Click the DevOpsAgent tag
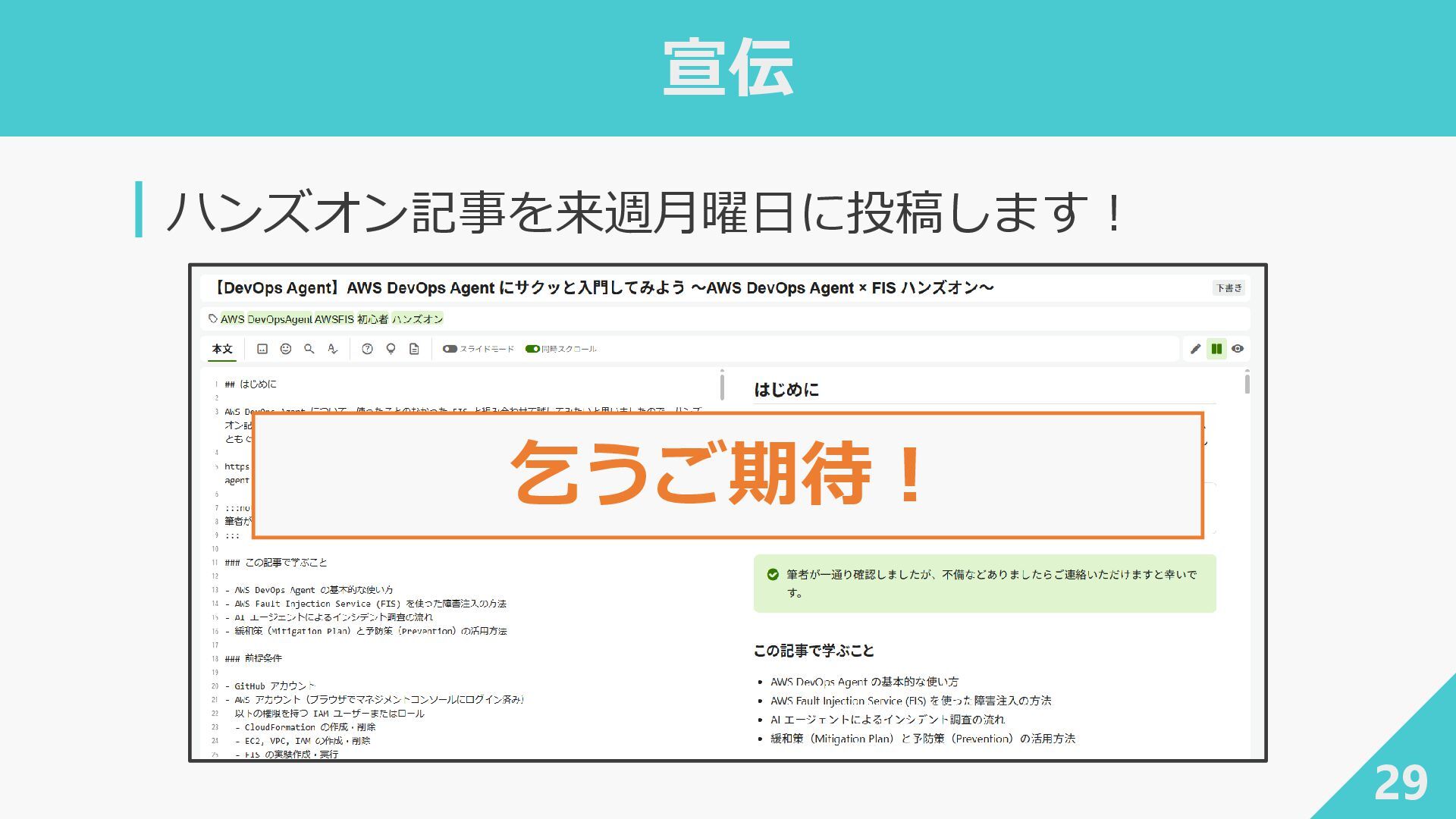The height and width of the screenshot is (819, 1456). tap(279, 319)
